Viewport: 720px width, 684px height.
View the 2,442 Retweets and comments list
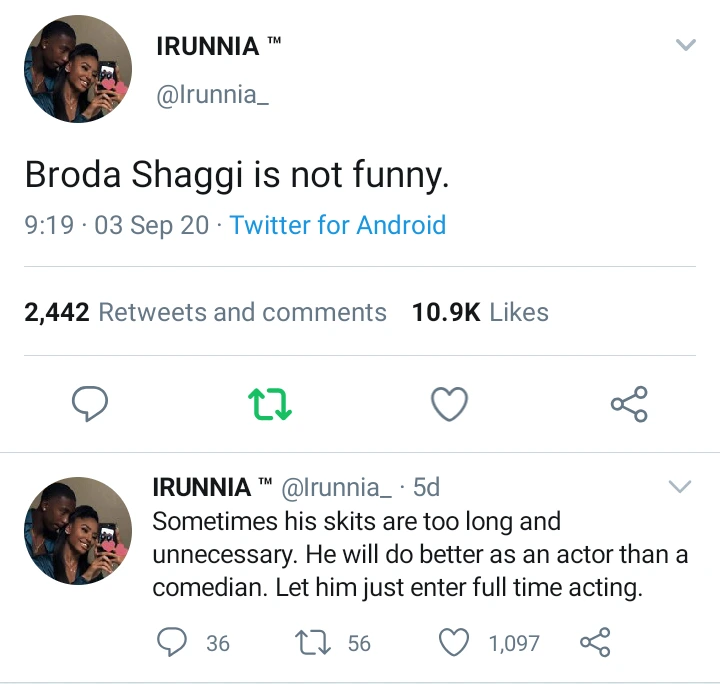(205, 312)
